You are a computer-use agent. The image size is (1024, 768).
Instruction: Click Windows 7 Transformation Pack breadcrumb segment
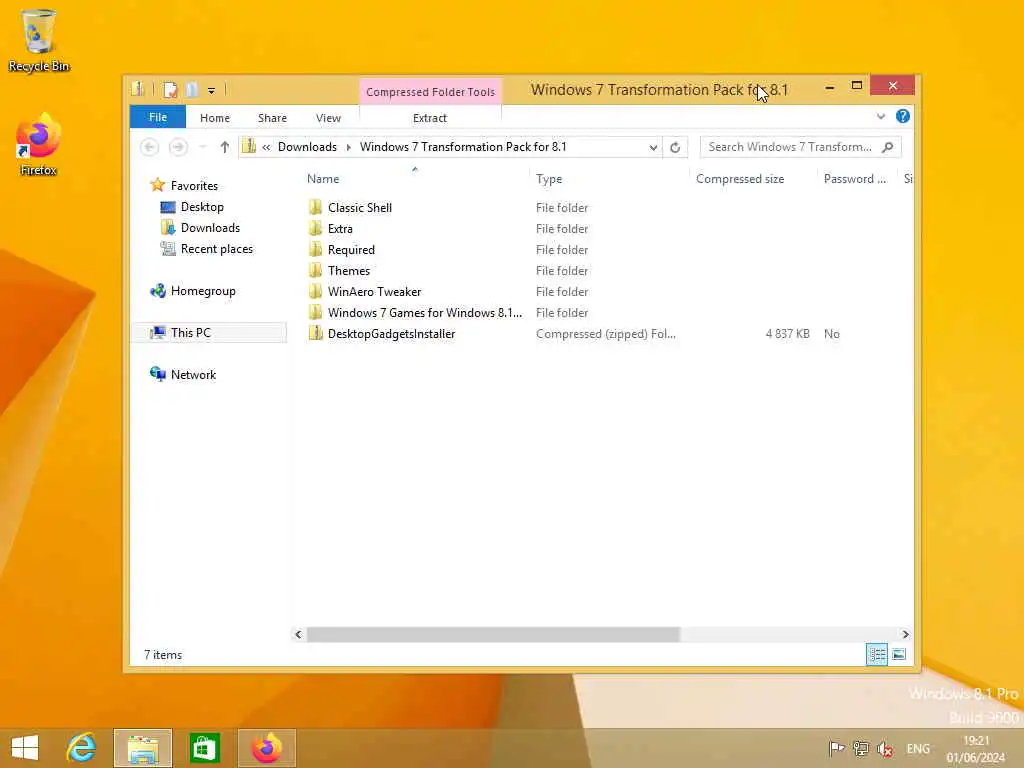pos(463,147)
